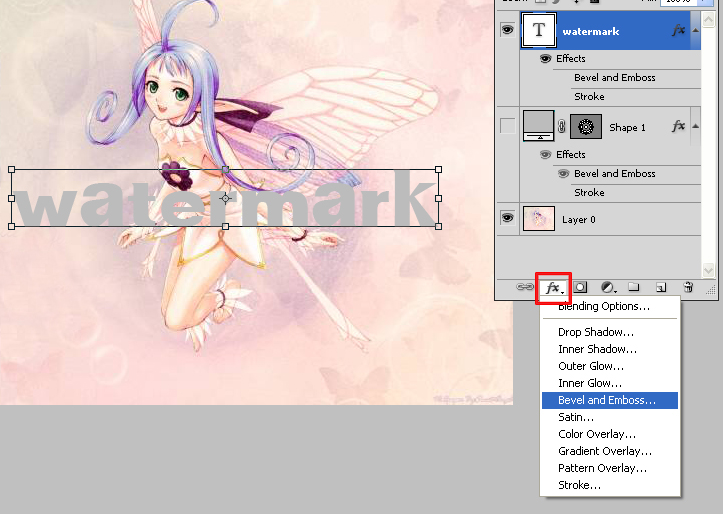The height and width of the screenshot is (514, 723).
Task: Collapse the Shape 1 effects arrow
Action: [x=695, y=127]
